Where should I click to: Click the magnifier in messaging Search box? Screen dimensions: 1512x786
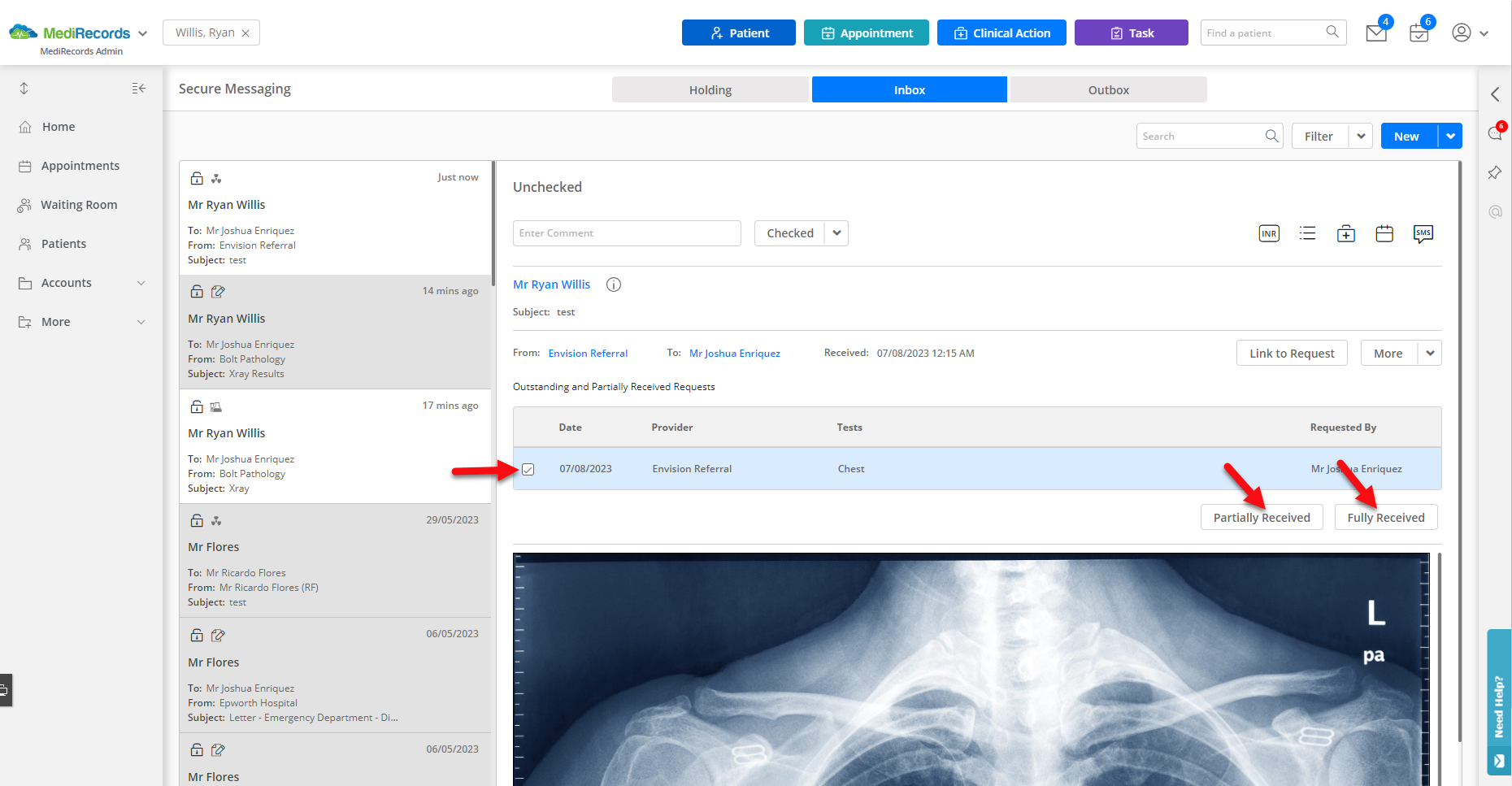1272,136
